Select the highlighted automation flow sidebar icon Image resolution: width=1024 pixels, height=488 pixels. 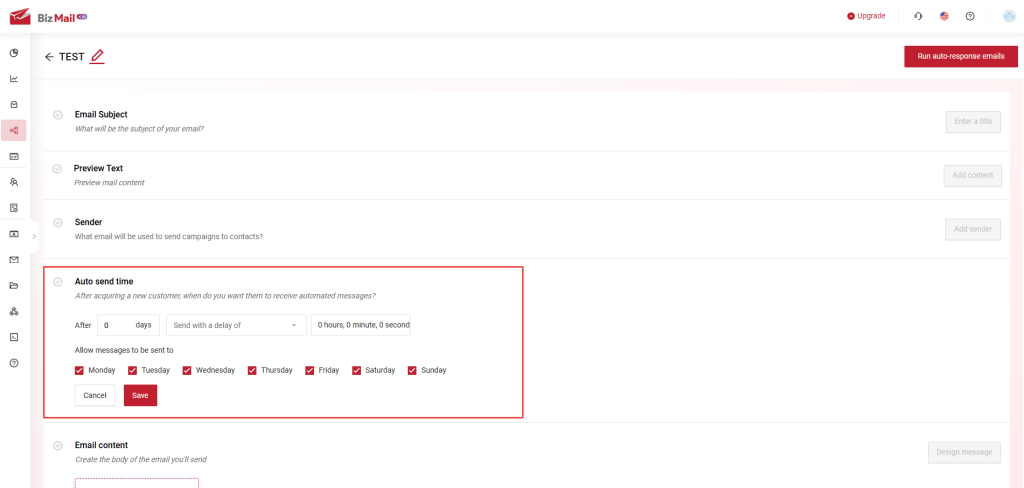(14, 130)
